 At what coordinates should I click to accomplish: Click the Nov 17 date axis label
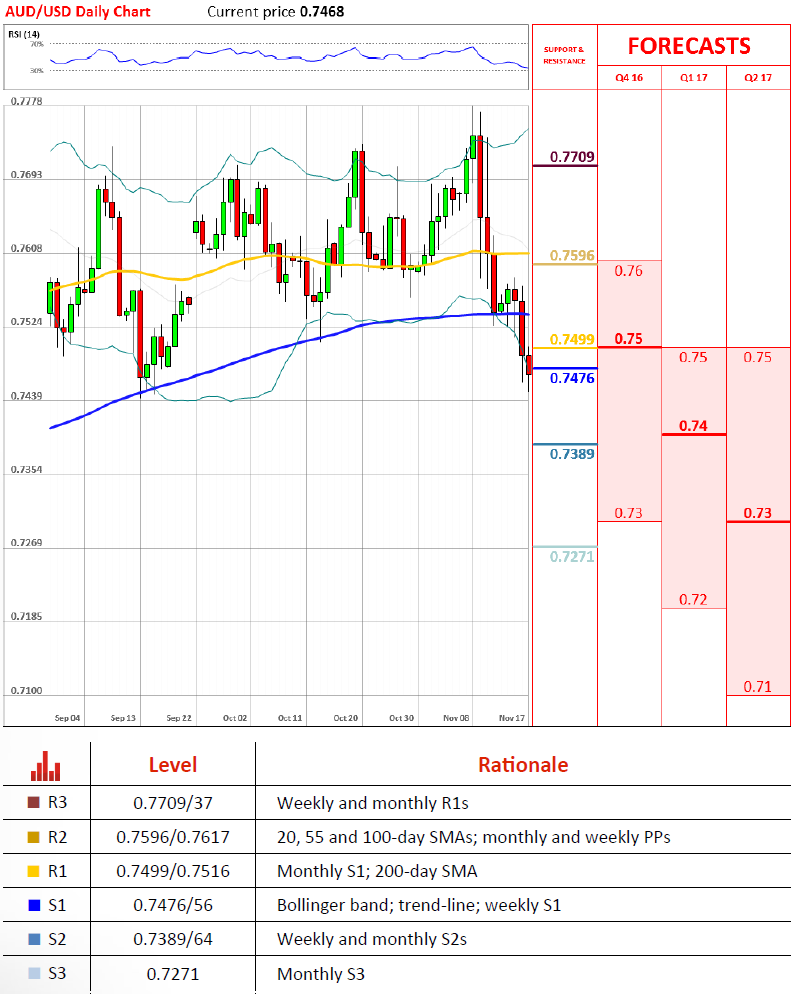coord(512,718)
